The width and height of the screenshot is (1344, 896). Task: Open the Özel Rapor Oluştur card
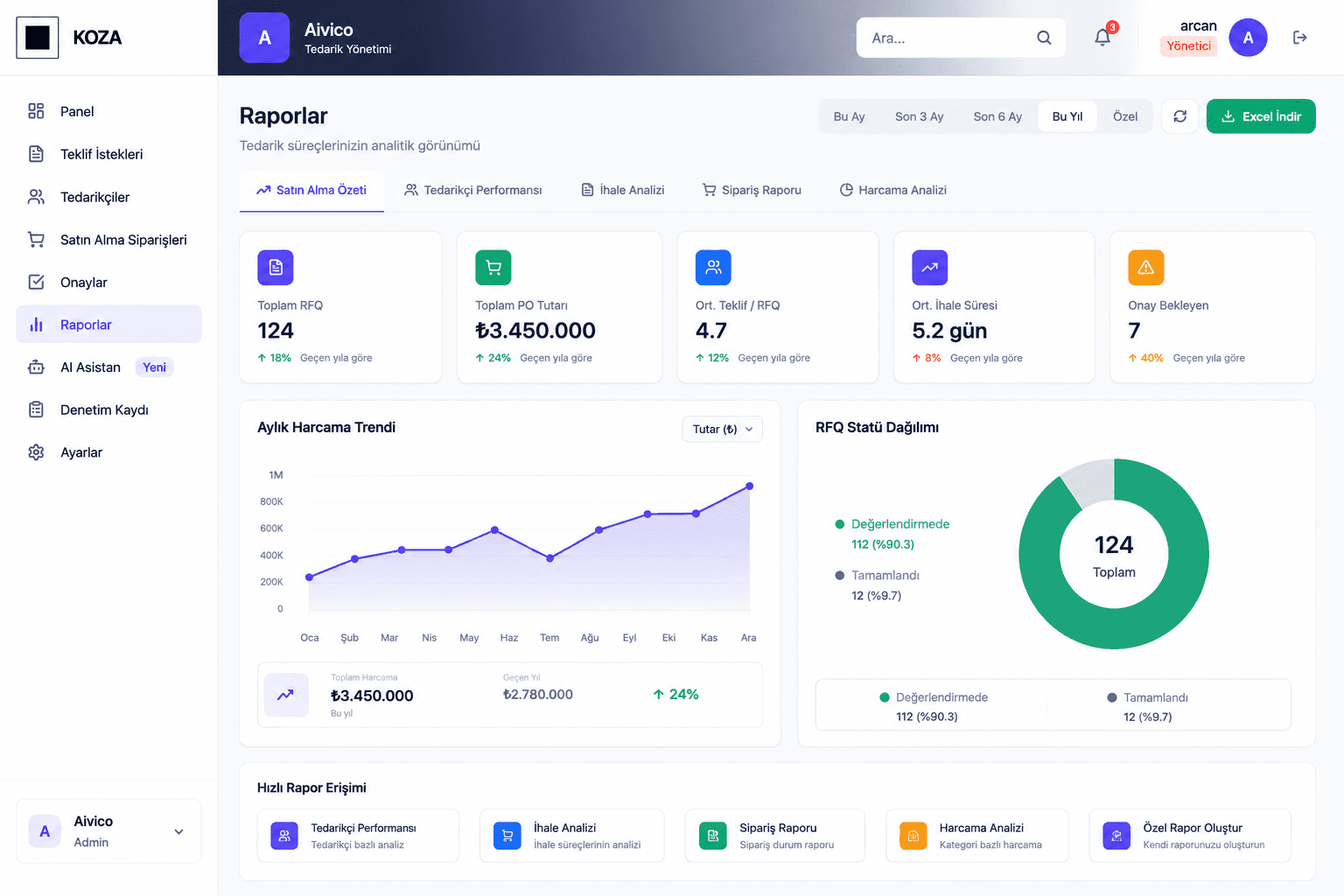[1190, 836]
